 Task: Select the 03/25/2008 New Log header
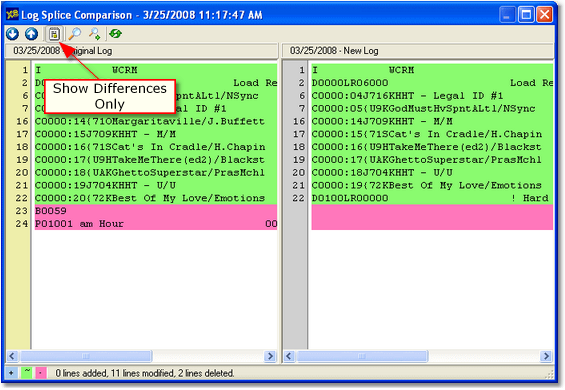[x=417, y=51]
